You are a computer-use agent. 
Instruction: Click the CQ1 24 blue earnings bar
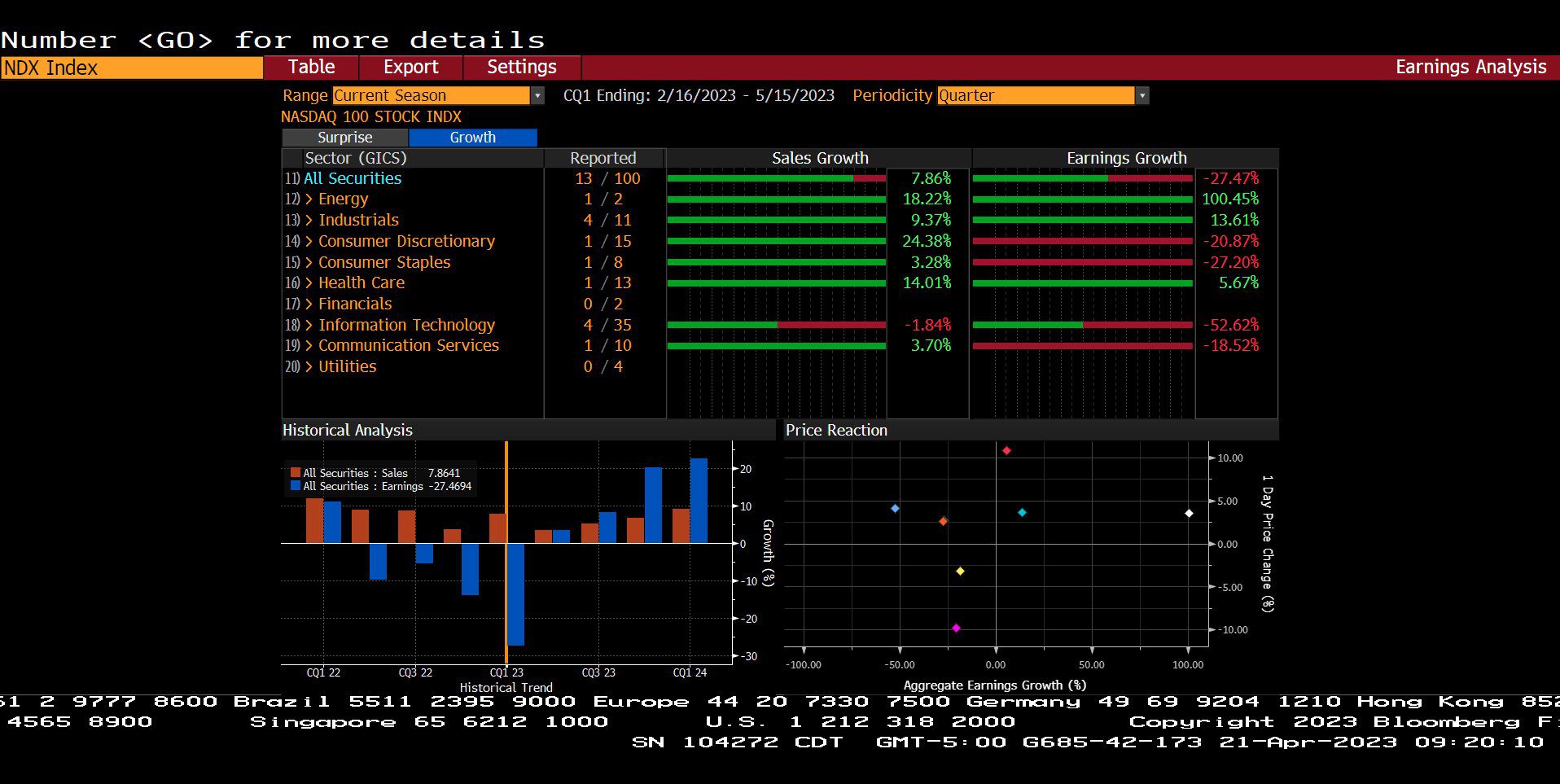click(699, 501)
